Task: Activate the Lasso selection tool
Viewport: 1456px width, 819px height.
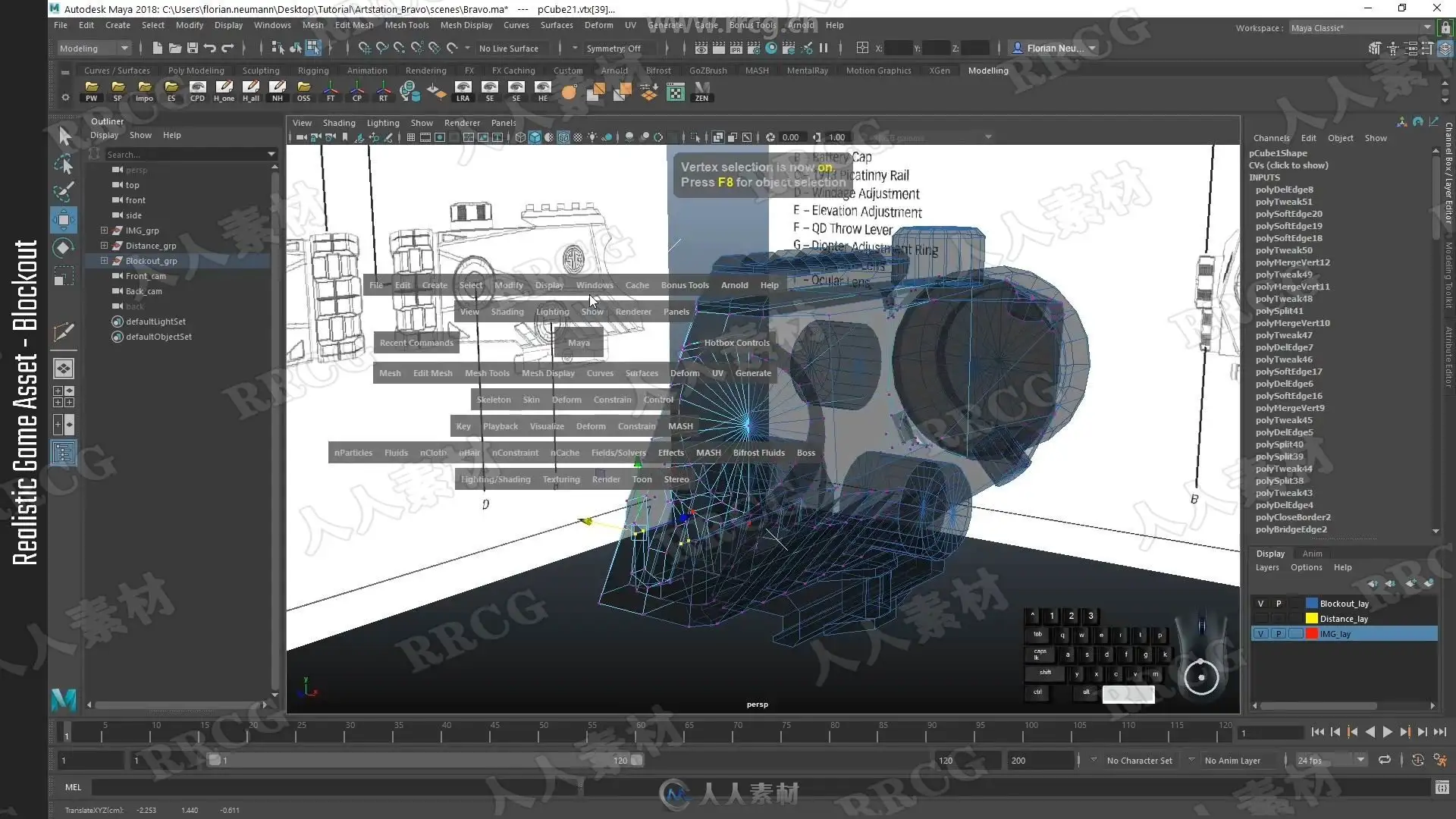Action: pyautogui.click(x=64, y=164)
